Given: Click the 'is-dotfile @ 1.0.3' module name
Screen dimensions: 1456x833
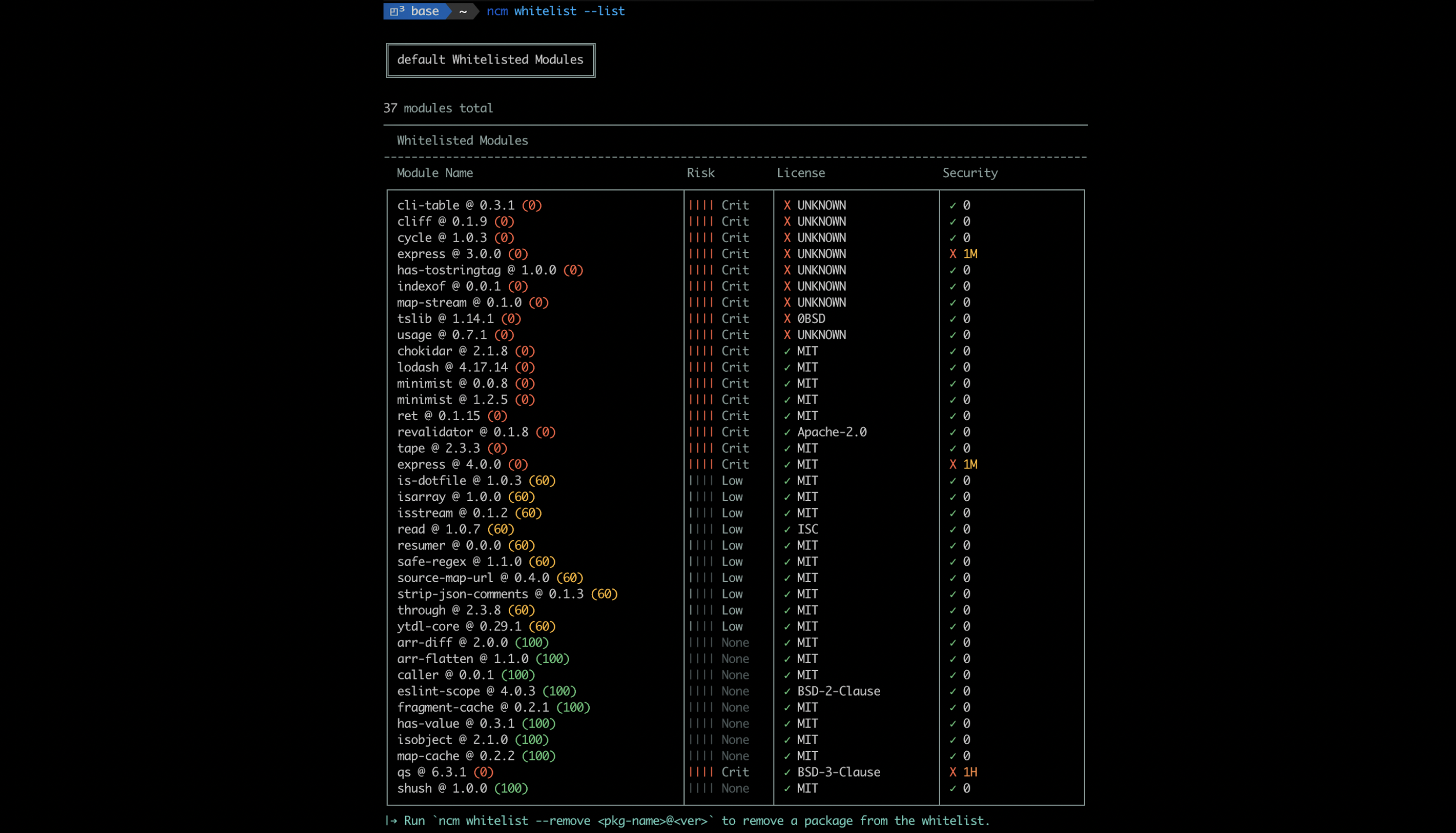Looking at the screenshot, I should click(x=459, y=480).
